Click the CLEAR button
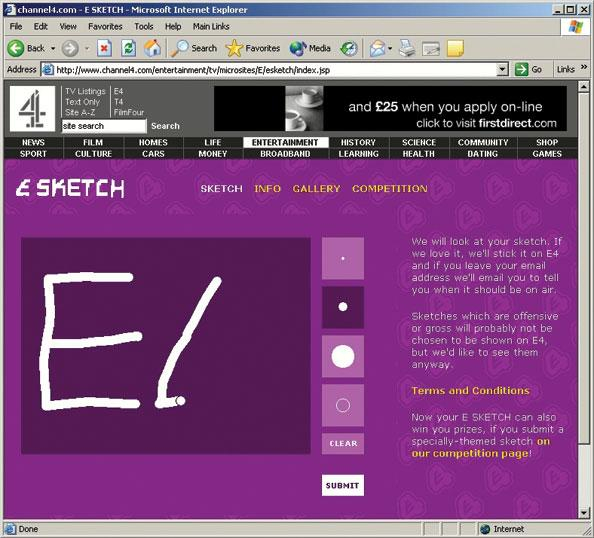This screenshot has height=538, width=594. coord(343,444)
